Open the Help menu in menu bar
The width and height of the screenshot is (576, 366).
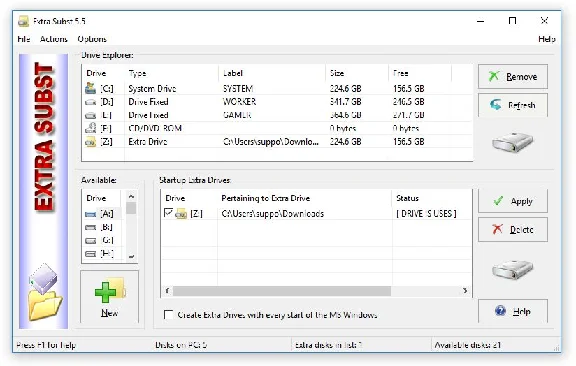tap(547, 39)
